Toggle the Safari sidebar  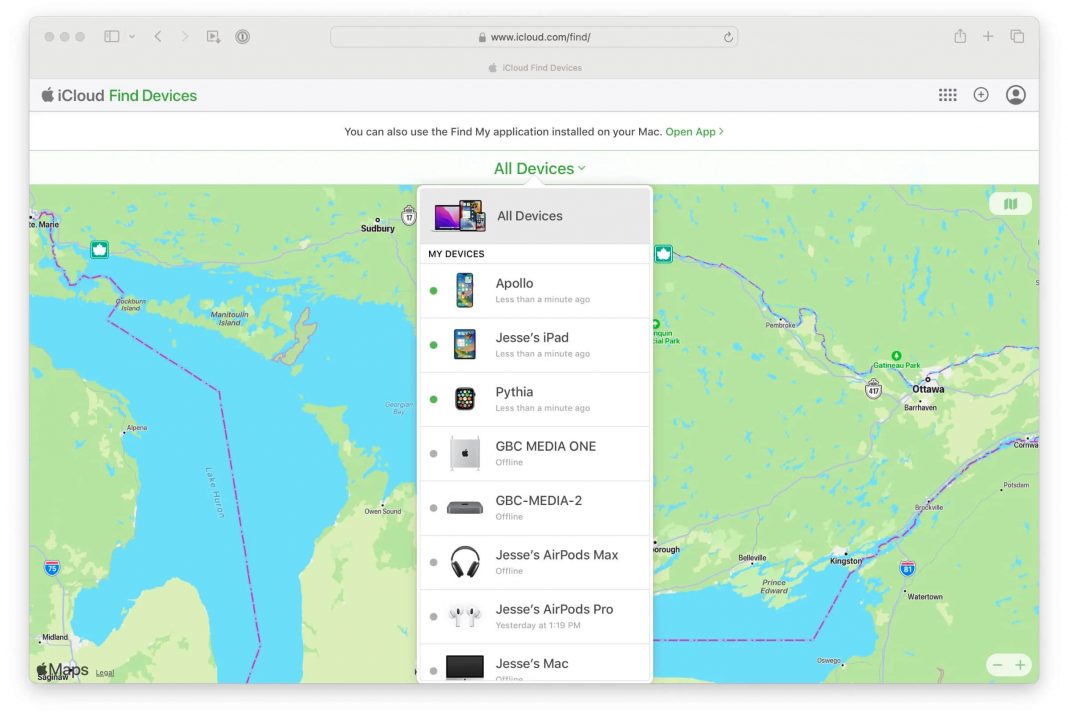(x=112, y=37)
